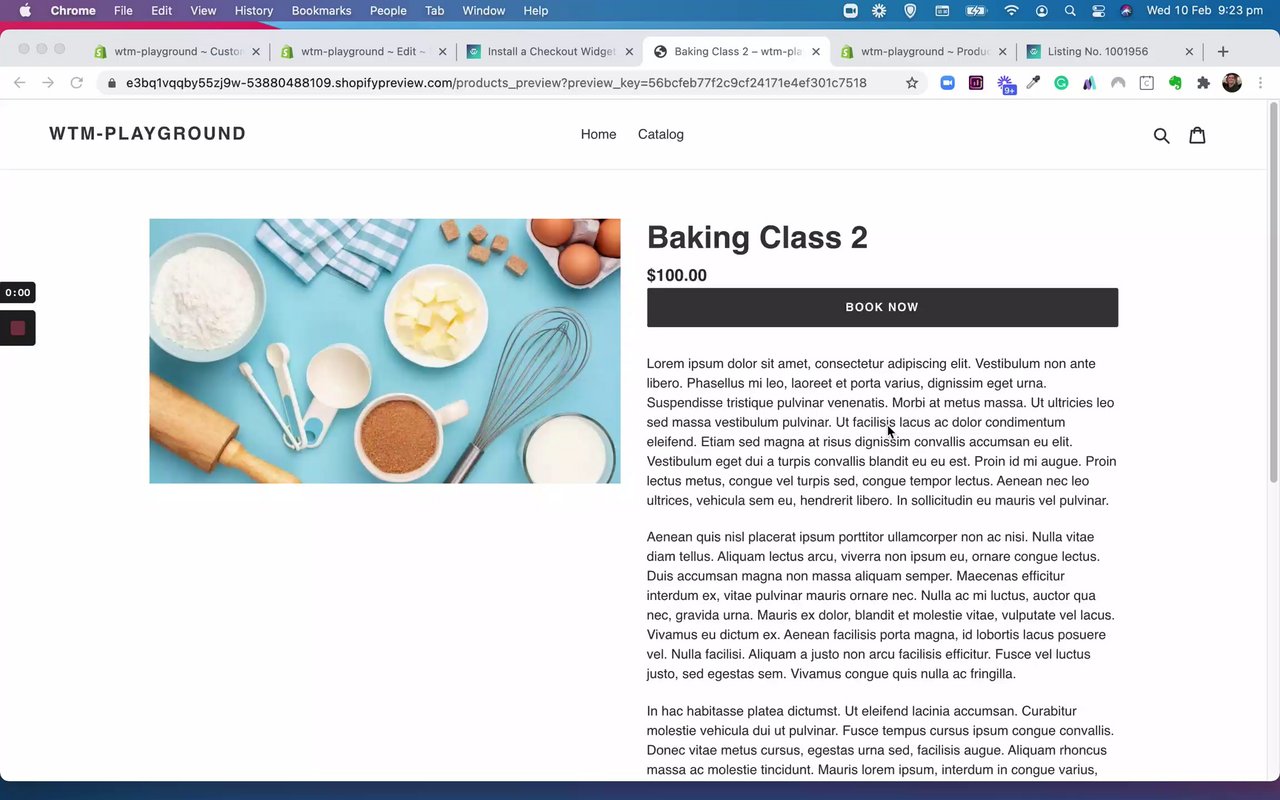Click the boxed C extension icon
The width and height of the screenshot is (1280, 800).
point(1147,83)
